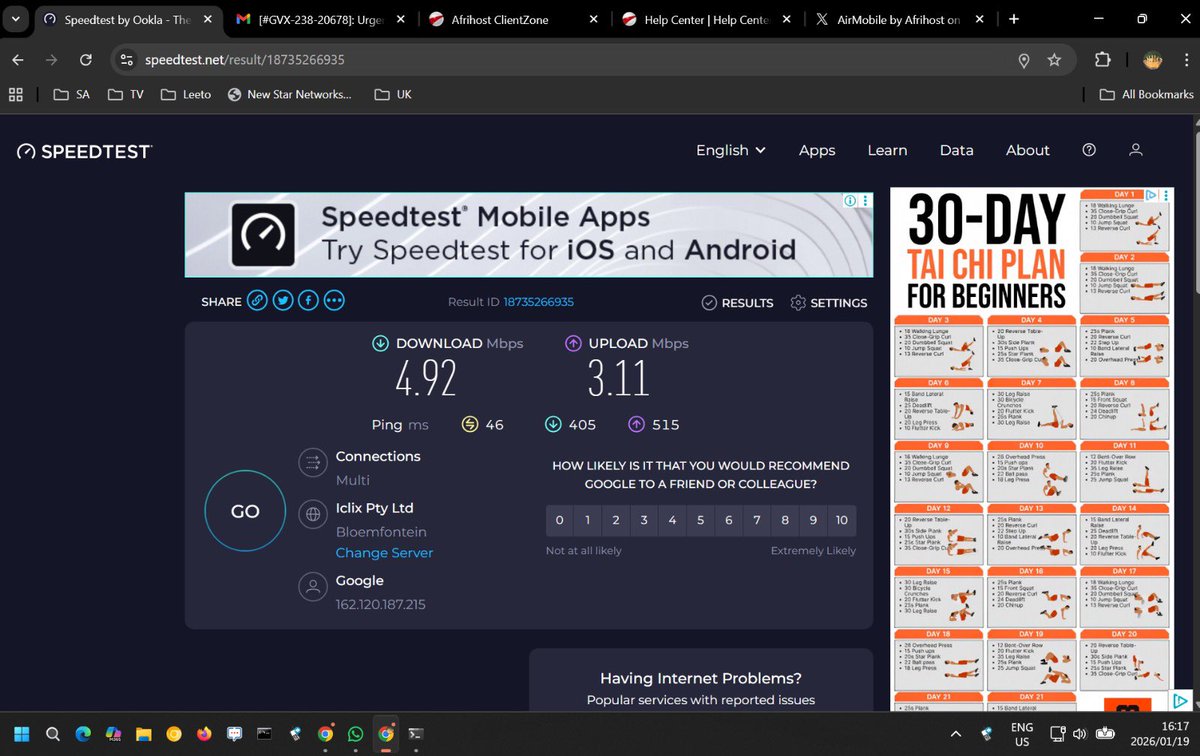Image resolution: width=1200 pixels, height=756 pixels.
Task: Click the 30-Day Tai Chi Plan ad
Action: 1032,449
